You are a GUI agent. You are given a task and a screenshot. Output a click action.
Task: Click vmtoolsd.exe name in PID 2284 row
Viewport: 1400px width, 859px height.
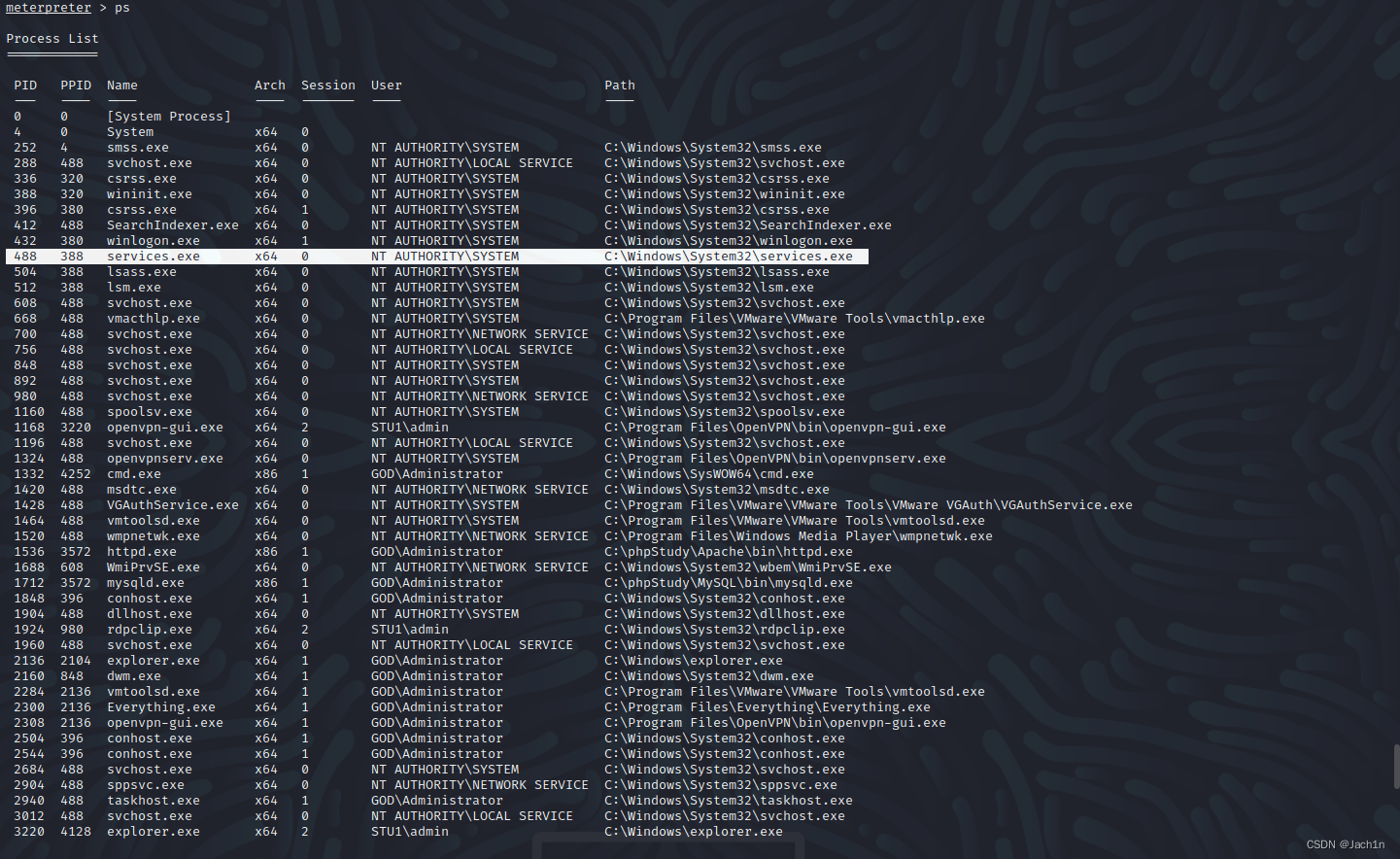(x=154, y=692)
